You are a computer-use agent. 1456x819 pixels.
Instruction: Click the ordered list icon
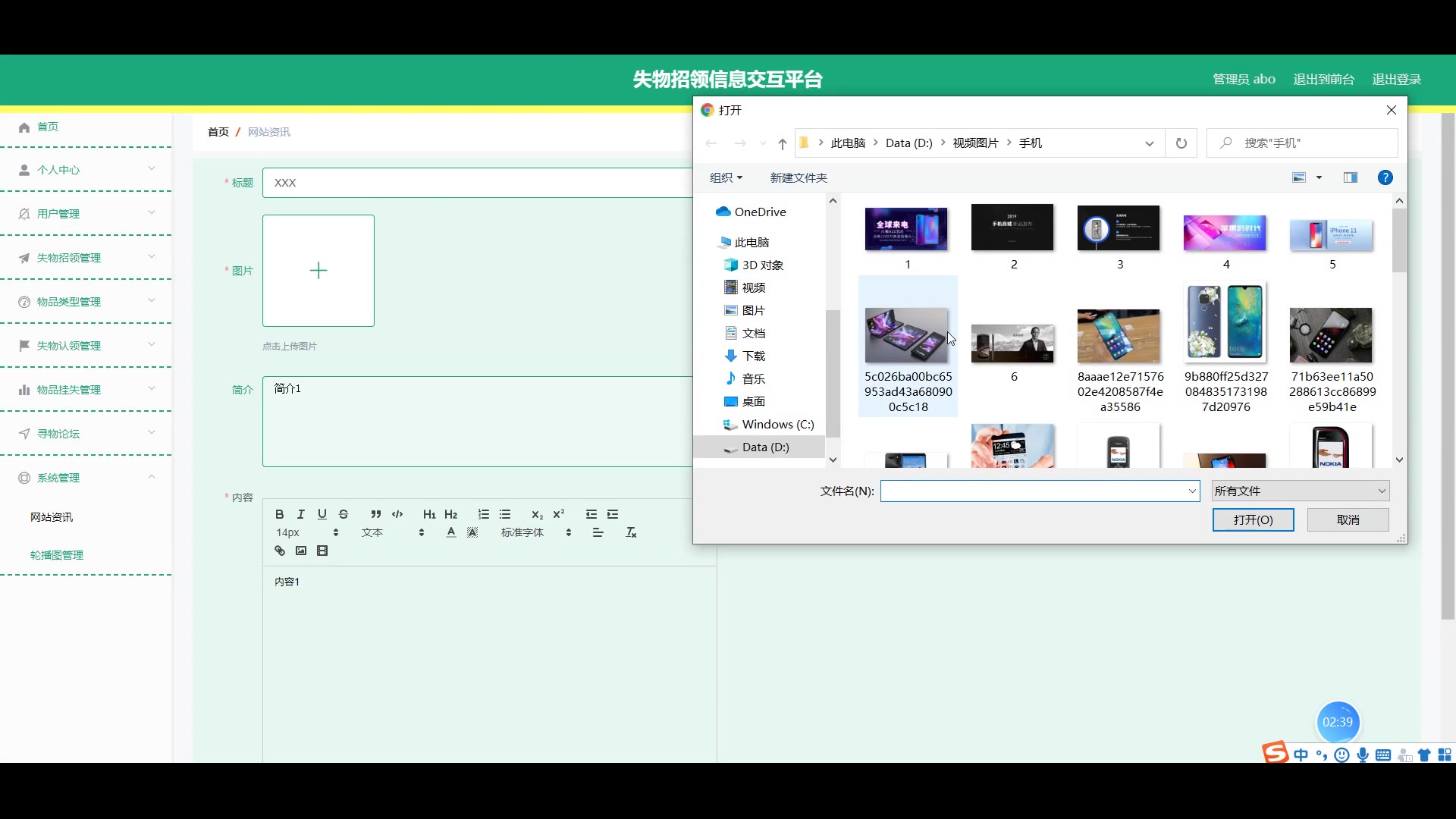pos(484,514)
